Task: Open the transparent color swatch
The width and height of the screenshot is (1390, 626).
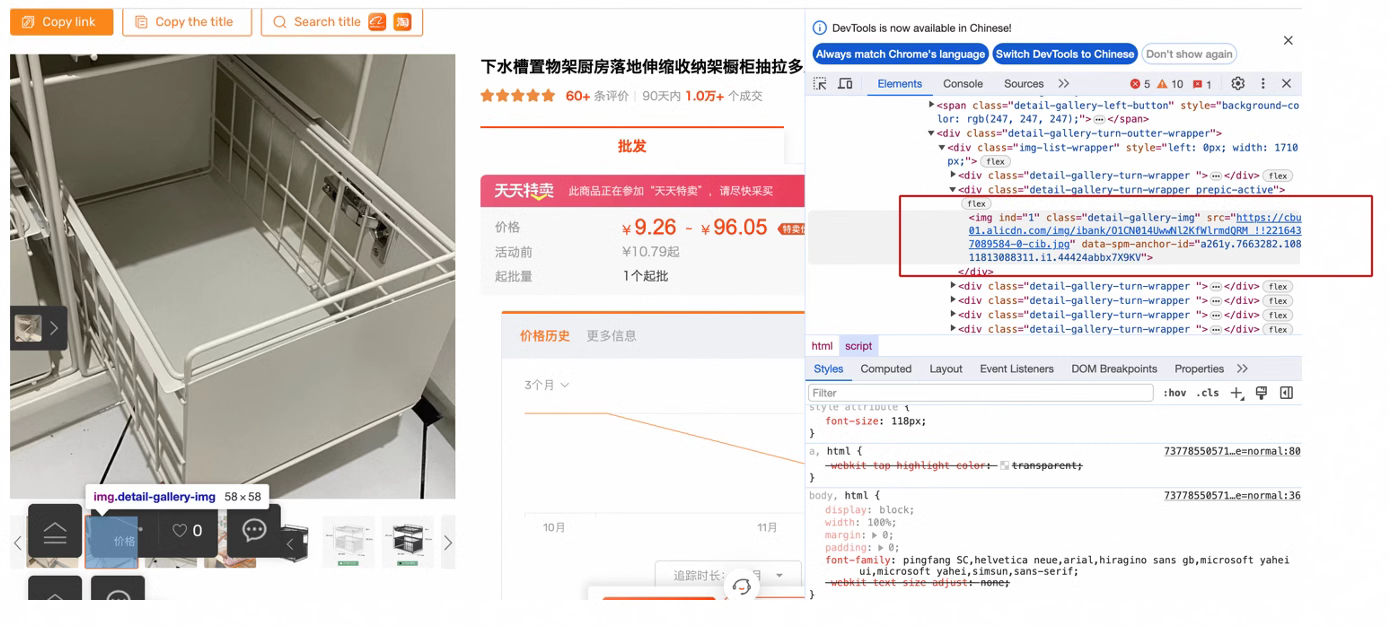Action: point(1004,465)
